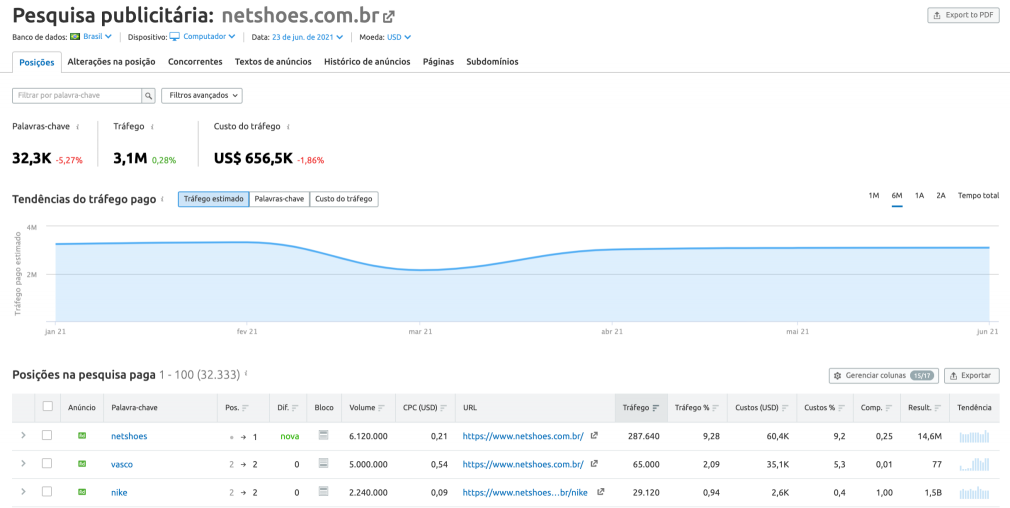Open Filtros avançados dropdown
The width and height of the screenshot is (1010, 508).
pos(202,95)
